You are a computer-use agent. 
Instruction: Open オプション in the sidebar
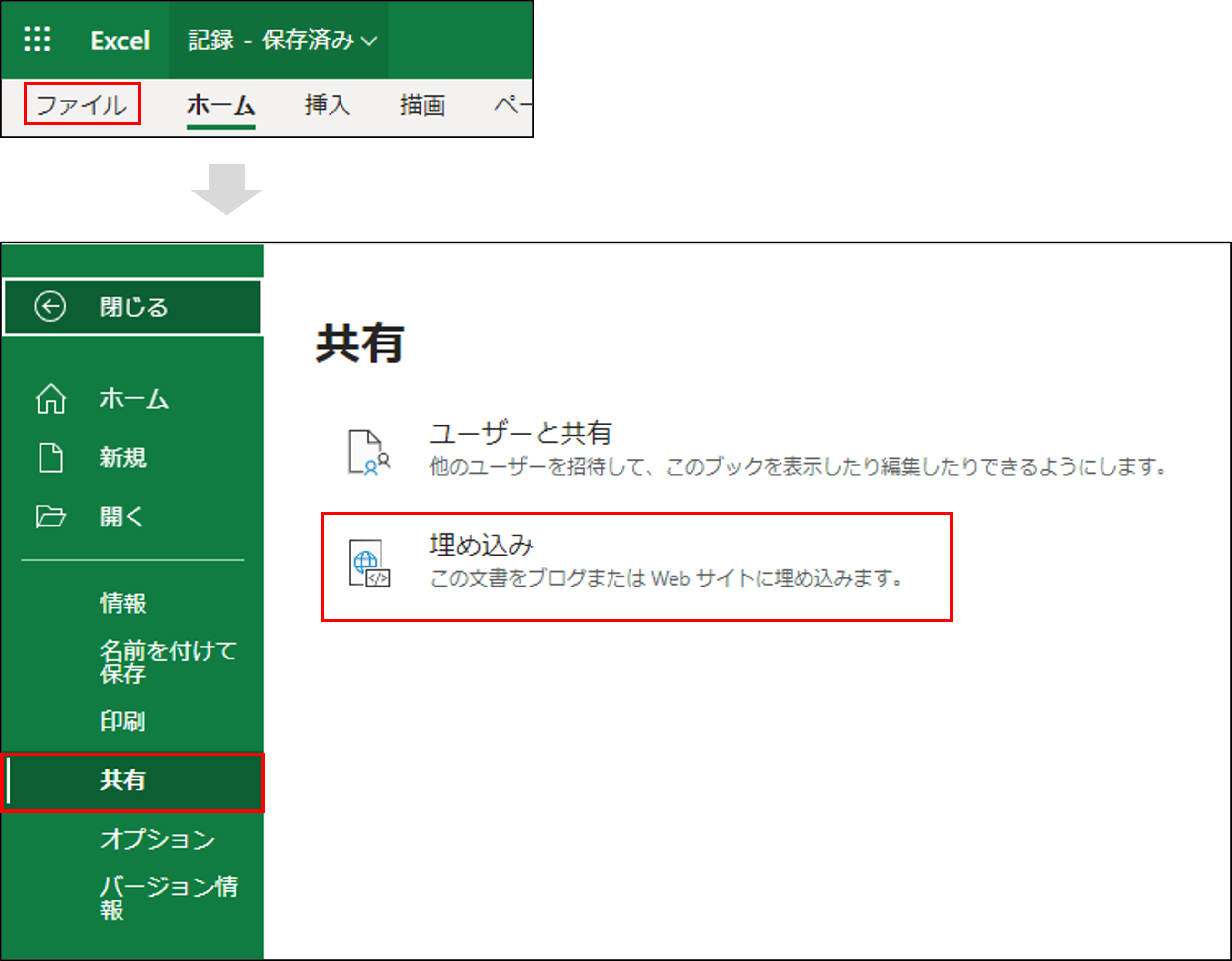157,839
